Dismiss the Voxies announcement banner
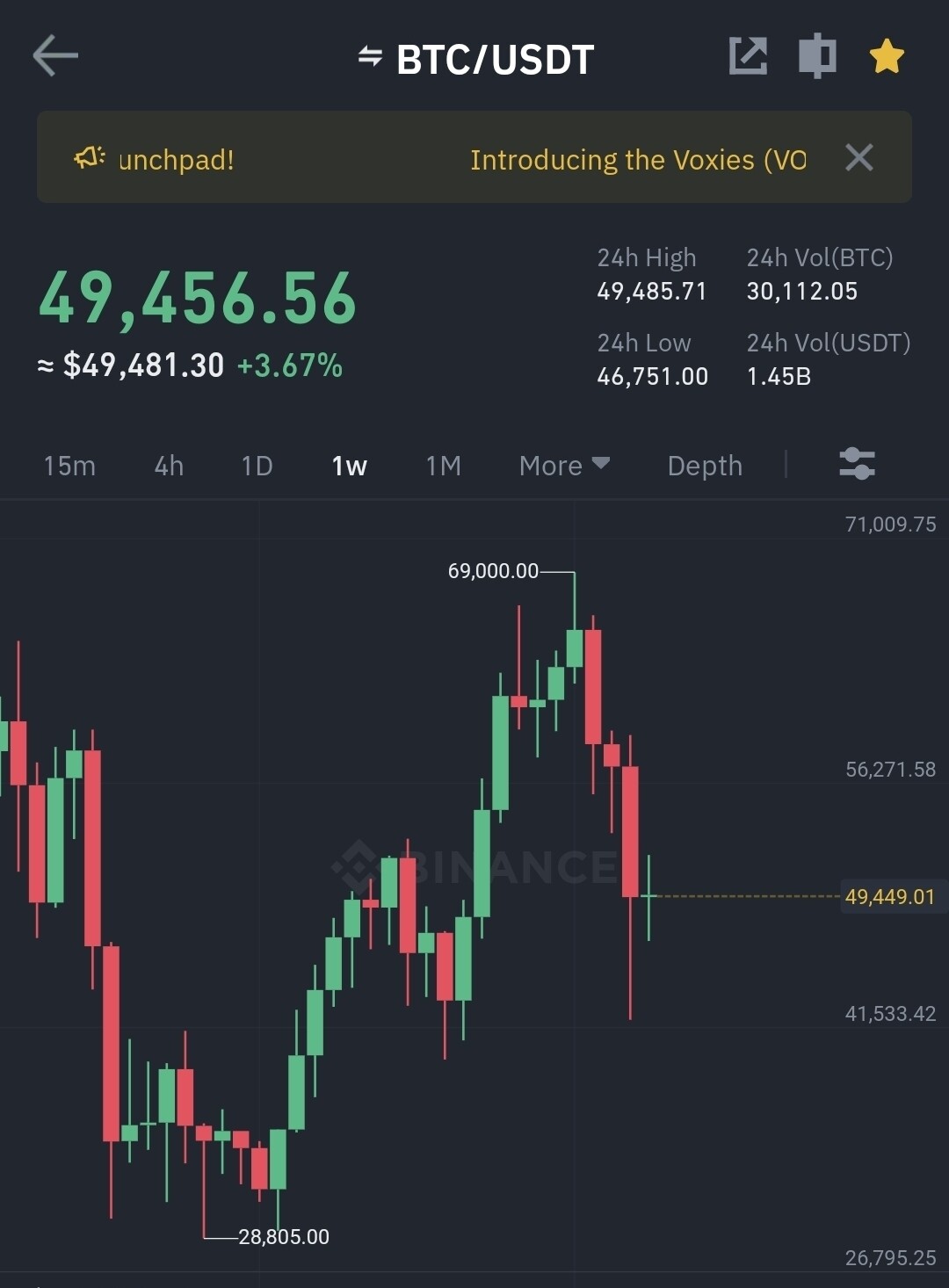The image size is (949, 1288). point(858,158)
